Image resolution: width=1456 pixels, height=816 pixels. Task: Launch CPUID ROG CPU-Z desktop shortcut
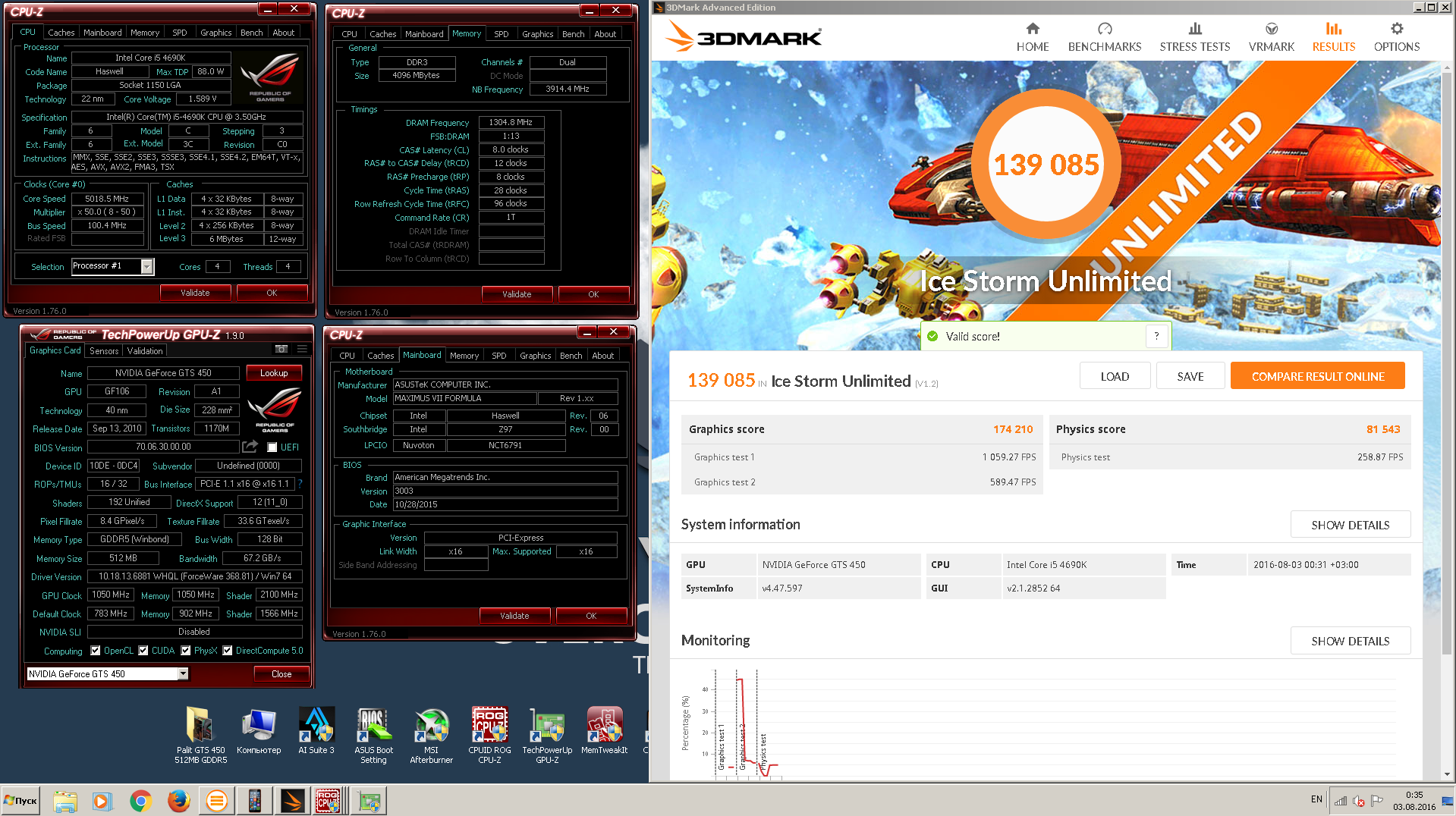[489, 734]
